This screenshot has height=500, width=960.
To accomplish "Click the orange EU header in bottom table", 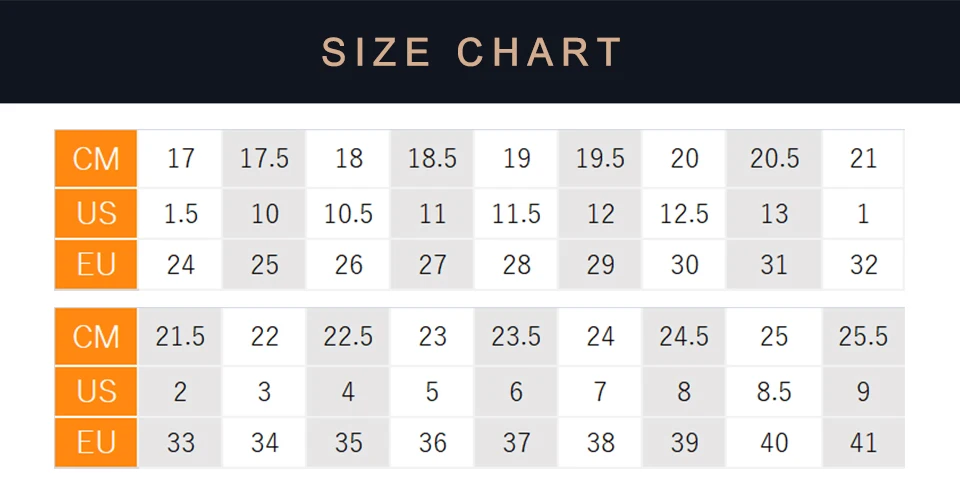I will click(x=96, y=442).
